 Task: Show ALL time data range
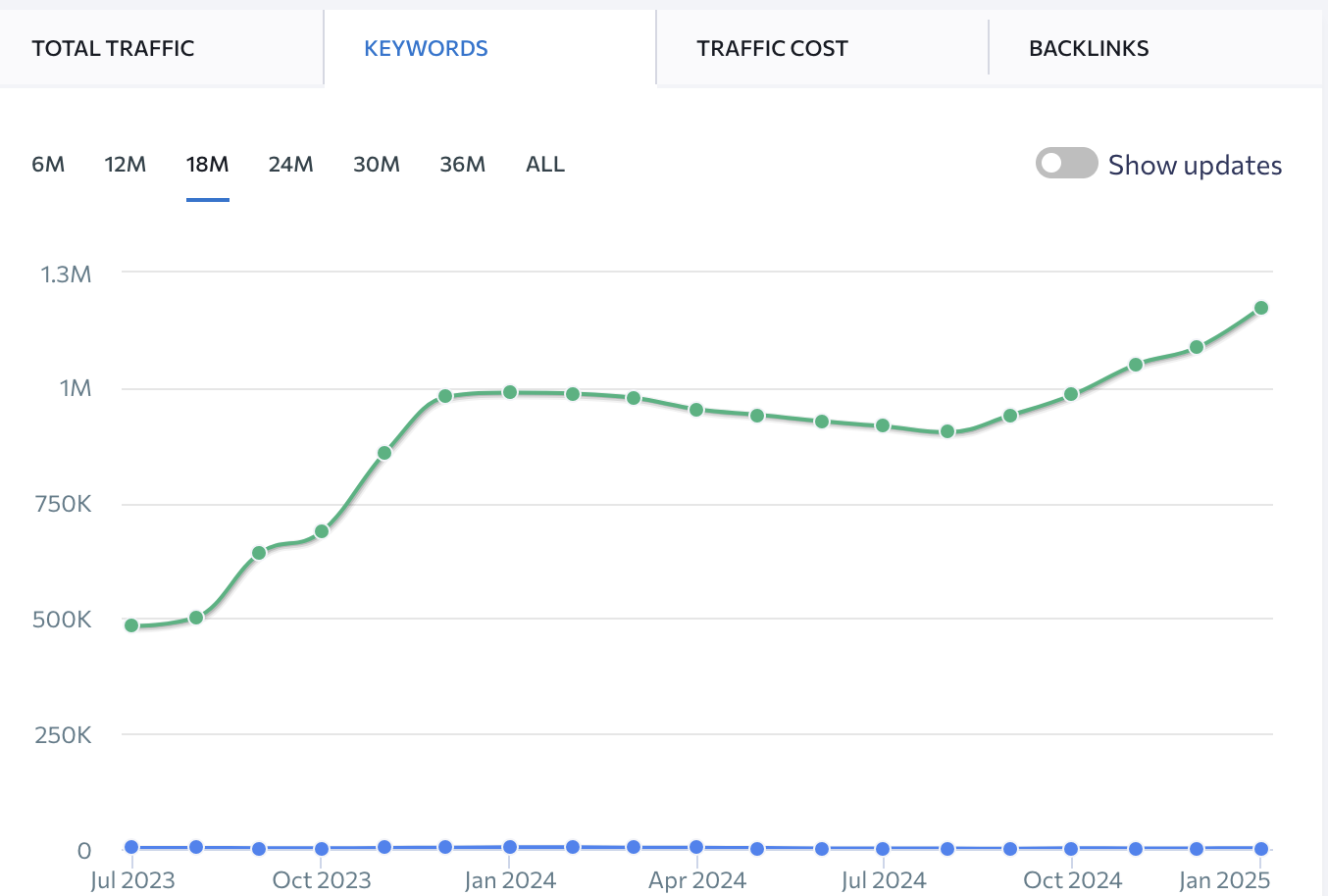pyautogui.click(x=545, y=165)
